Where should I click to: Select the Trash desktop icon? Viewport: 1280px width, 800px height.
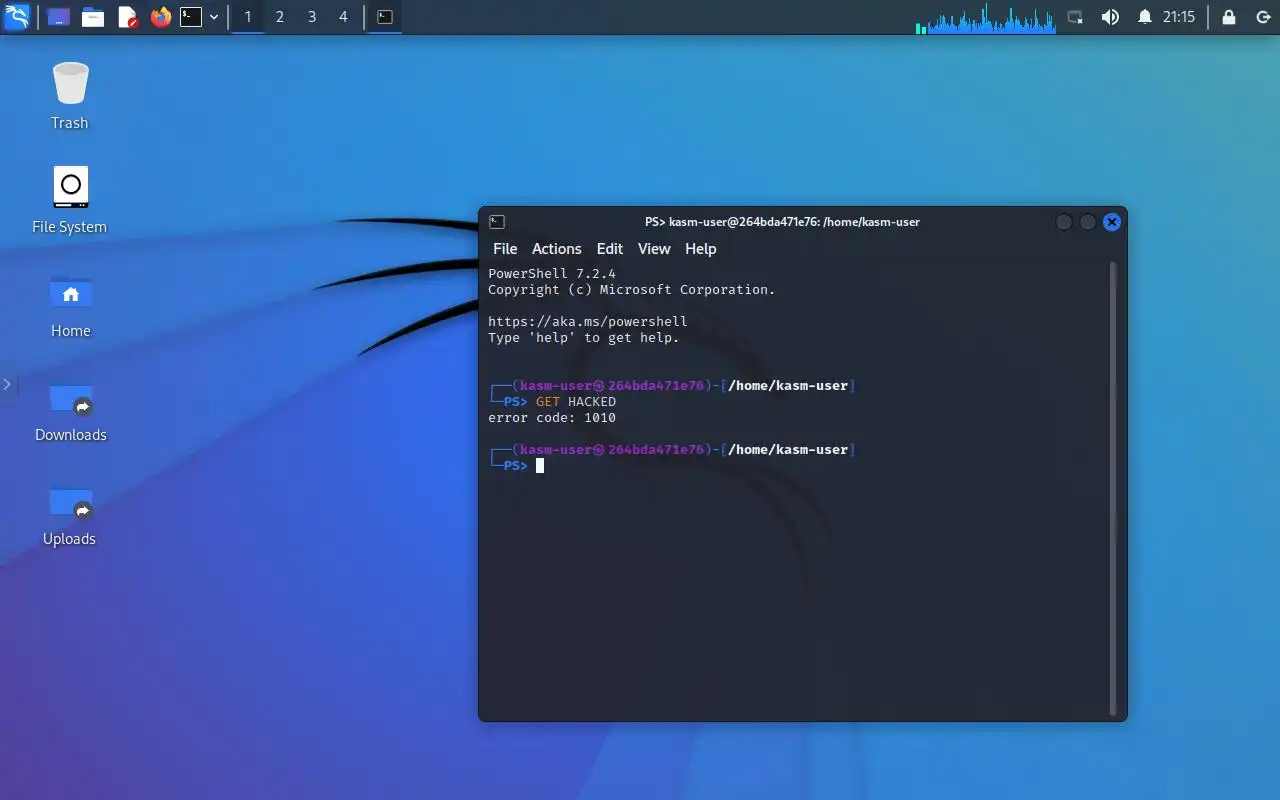tap(70, 95)
